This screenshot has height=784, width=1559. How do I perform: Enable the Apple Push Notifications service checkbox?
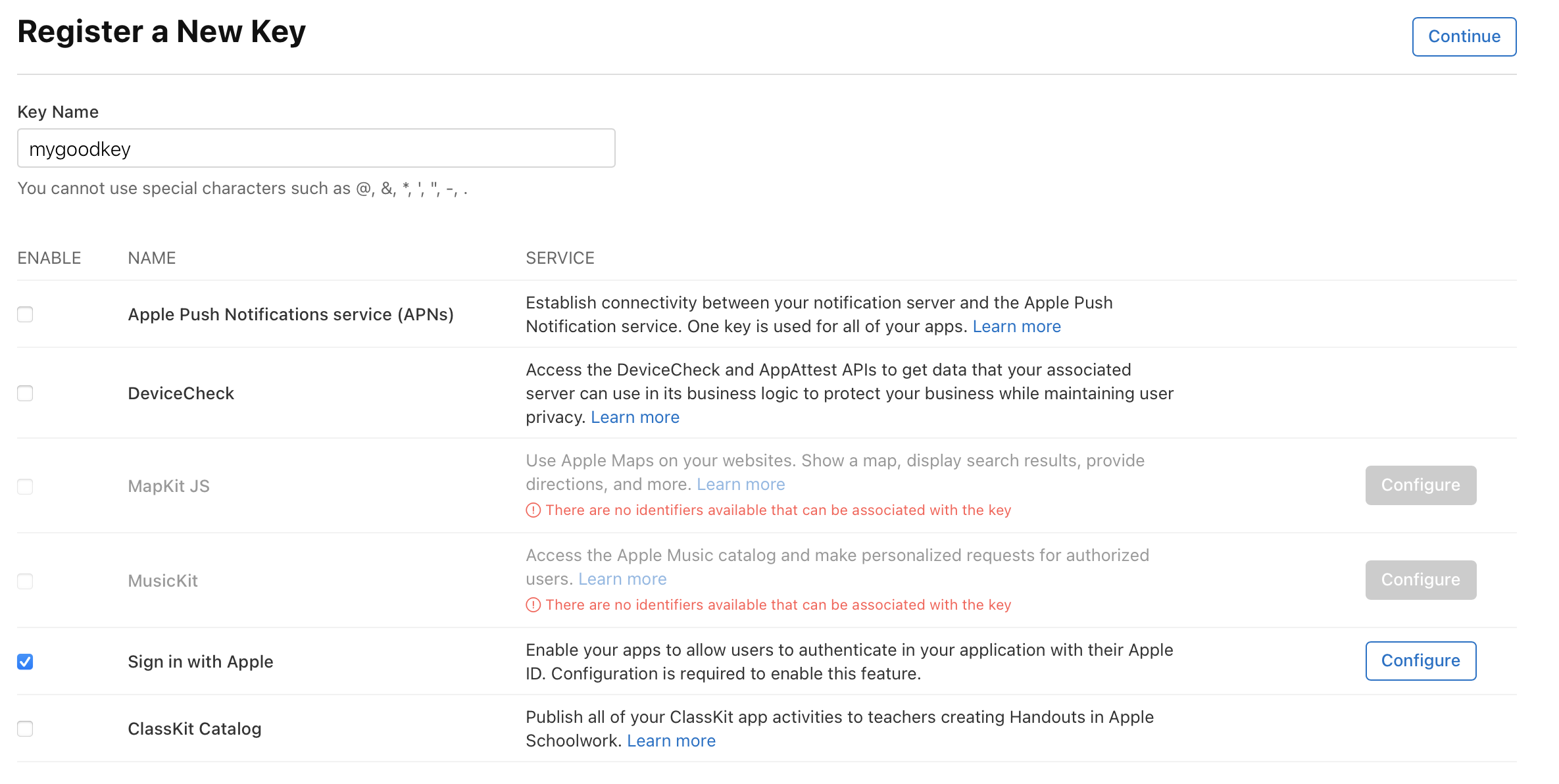[x=25, y=314]
